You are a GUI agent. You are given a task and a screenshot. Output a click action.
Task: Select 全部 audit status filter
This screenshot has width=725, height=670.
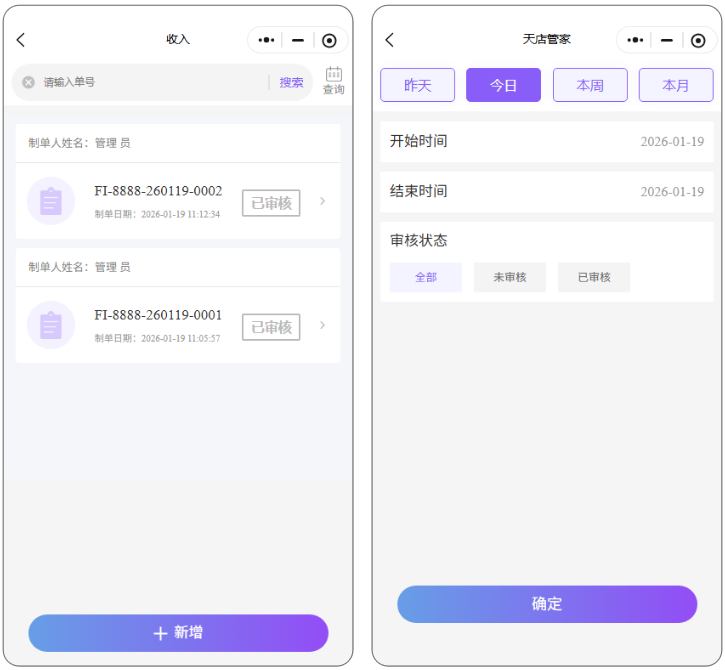coord(426,277)
